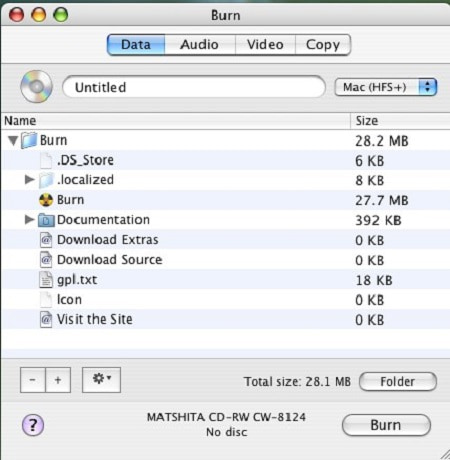Viewport: 450px width, 460px height.
Task: Switch to the Video tab
Action: tap(265, 45)
